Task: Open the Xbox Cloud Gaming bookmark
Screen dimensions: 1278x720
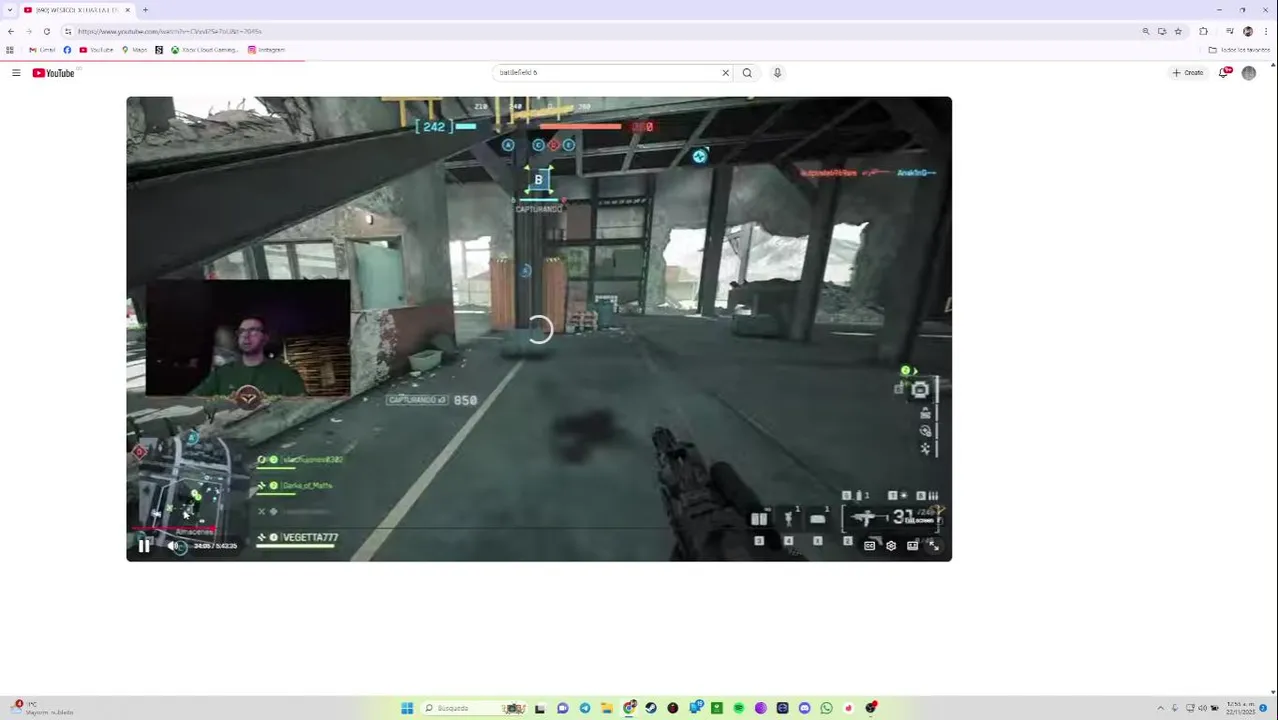Action: [x=204, y=50]
